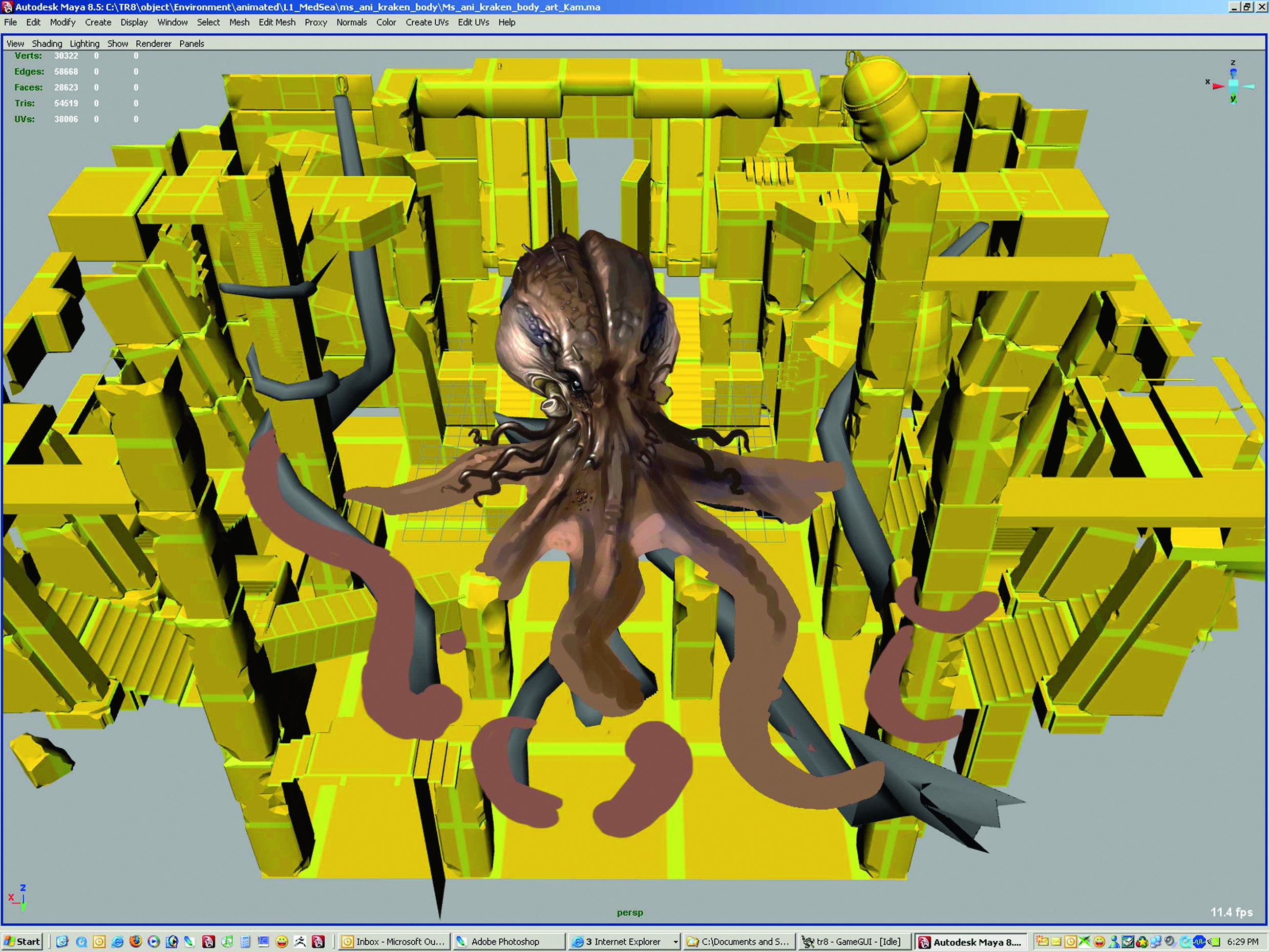The height and width of the screenshot is (952, 1270).
Task: Switch to Adobe Photoshop taskbar button
Action: point(505,942)
